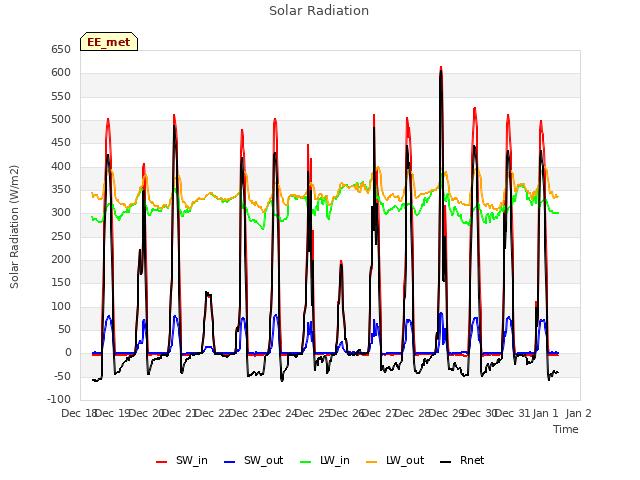The image size is (640, 480).
Task: Click the Dec 25 x-axis label
Action: (313, 413)
